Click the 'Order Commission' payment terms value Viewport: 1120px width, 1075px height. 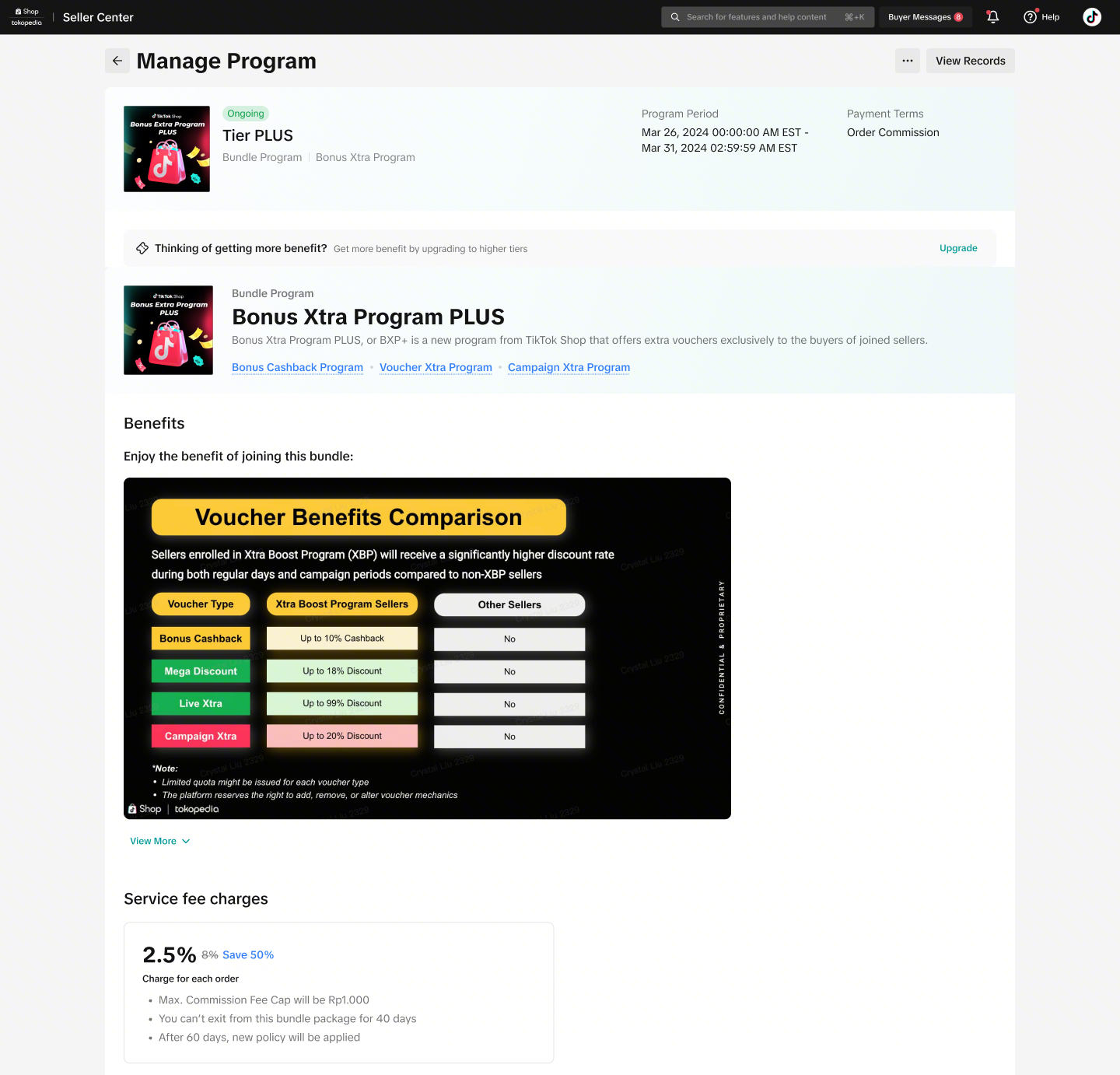point(893,132)
